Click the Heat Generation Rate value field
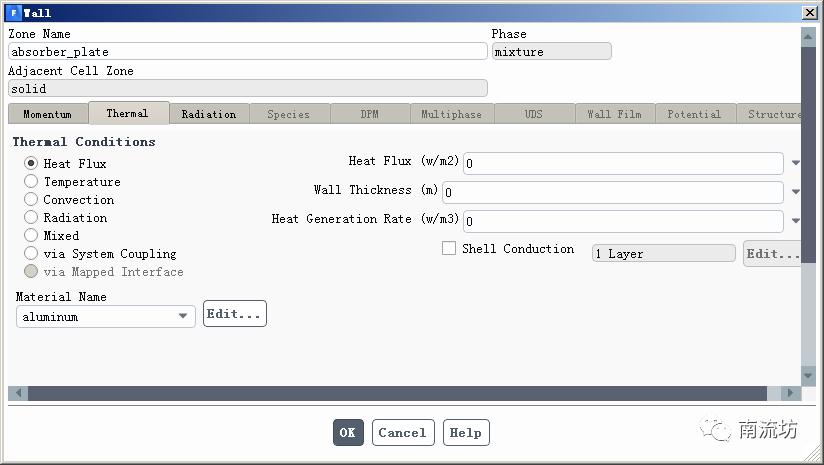Image resolution: width=824 pixels, height=465 pixels. pyautogui.click(x=623, y=221)
